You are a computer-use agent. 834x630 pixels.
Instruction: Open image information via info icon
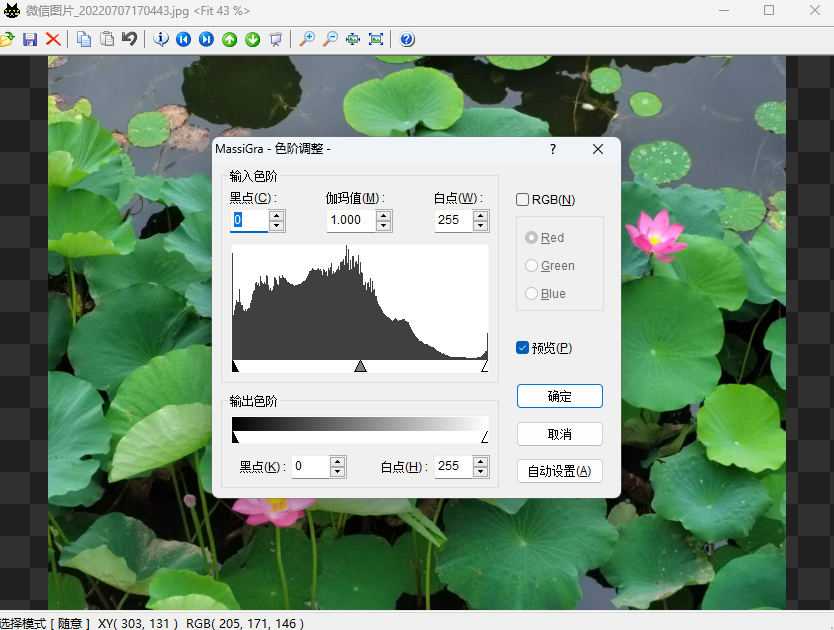click(161, 39)
